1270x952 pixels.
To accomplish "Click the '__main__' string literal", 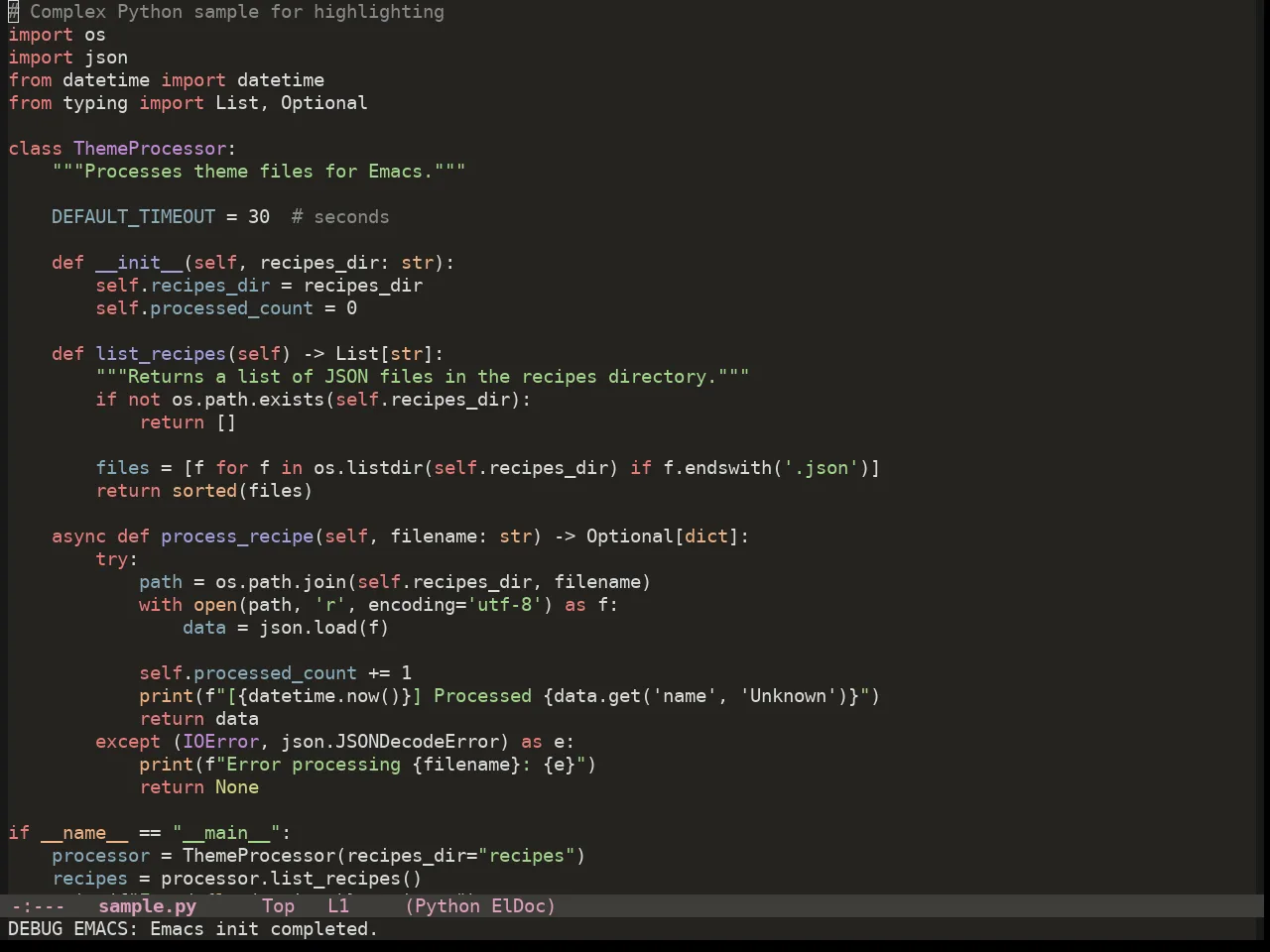I will pyautogui.click(x=226, y=833).
